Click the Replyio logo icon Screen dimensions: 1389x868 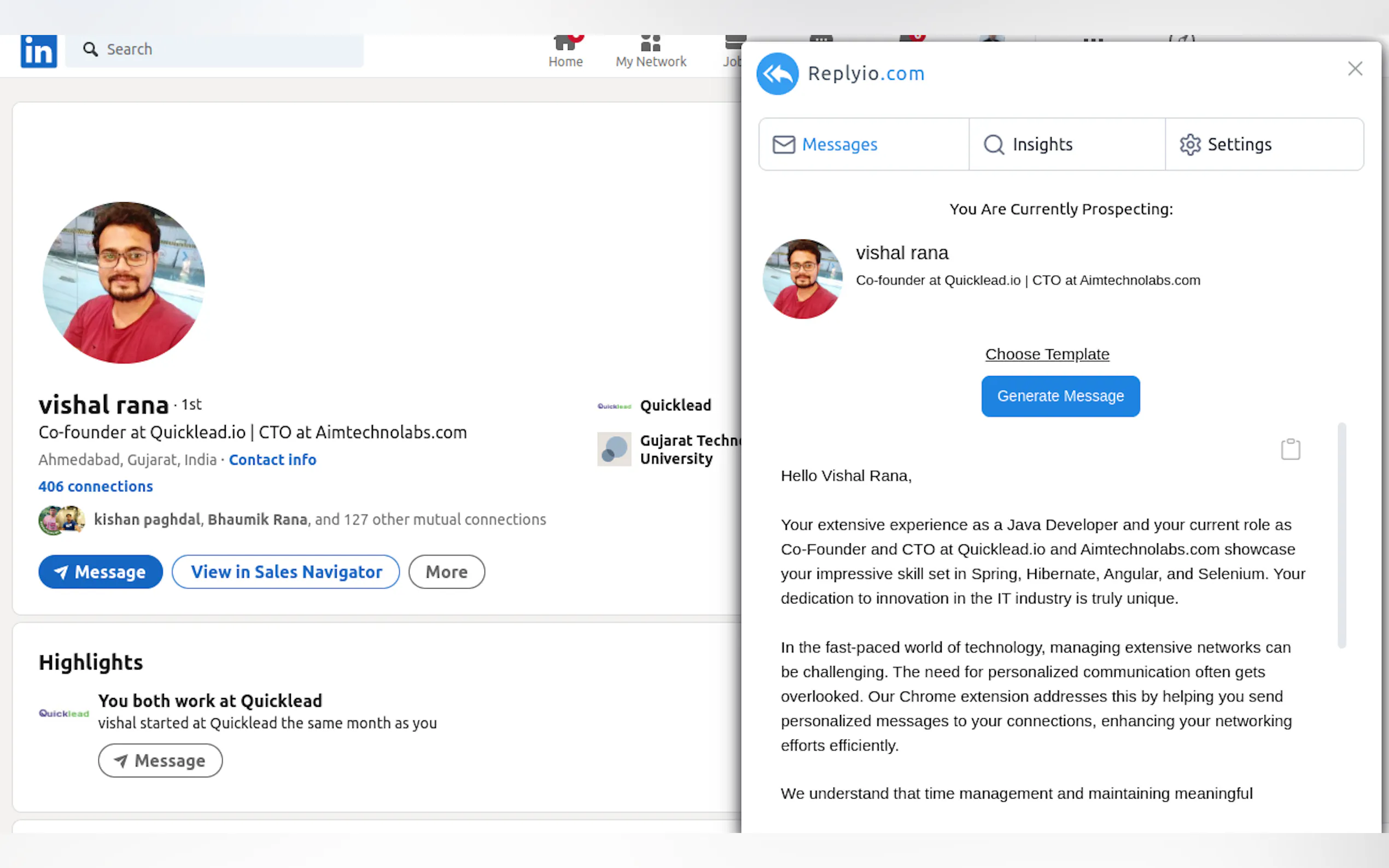click(777, 73)
